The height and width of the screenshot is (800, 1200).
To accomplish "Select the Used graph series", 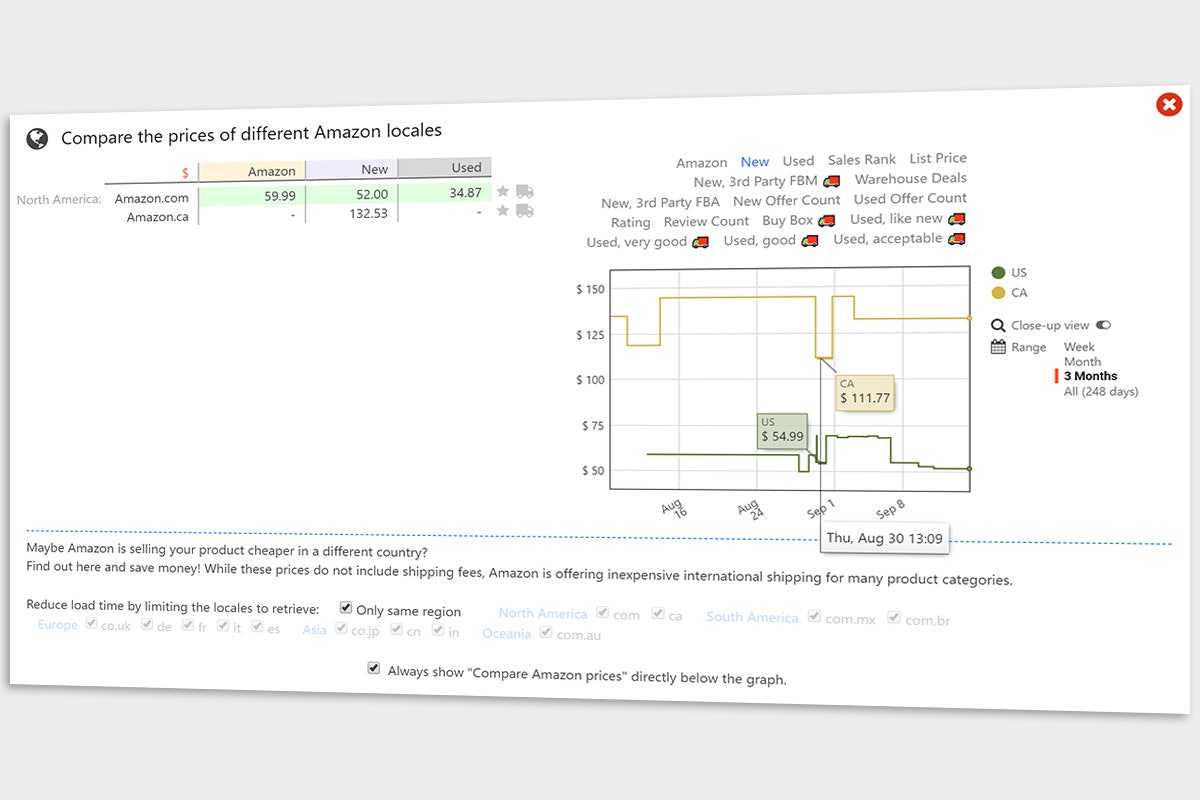I will coord(798,161).
